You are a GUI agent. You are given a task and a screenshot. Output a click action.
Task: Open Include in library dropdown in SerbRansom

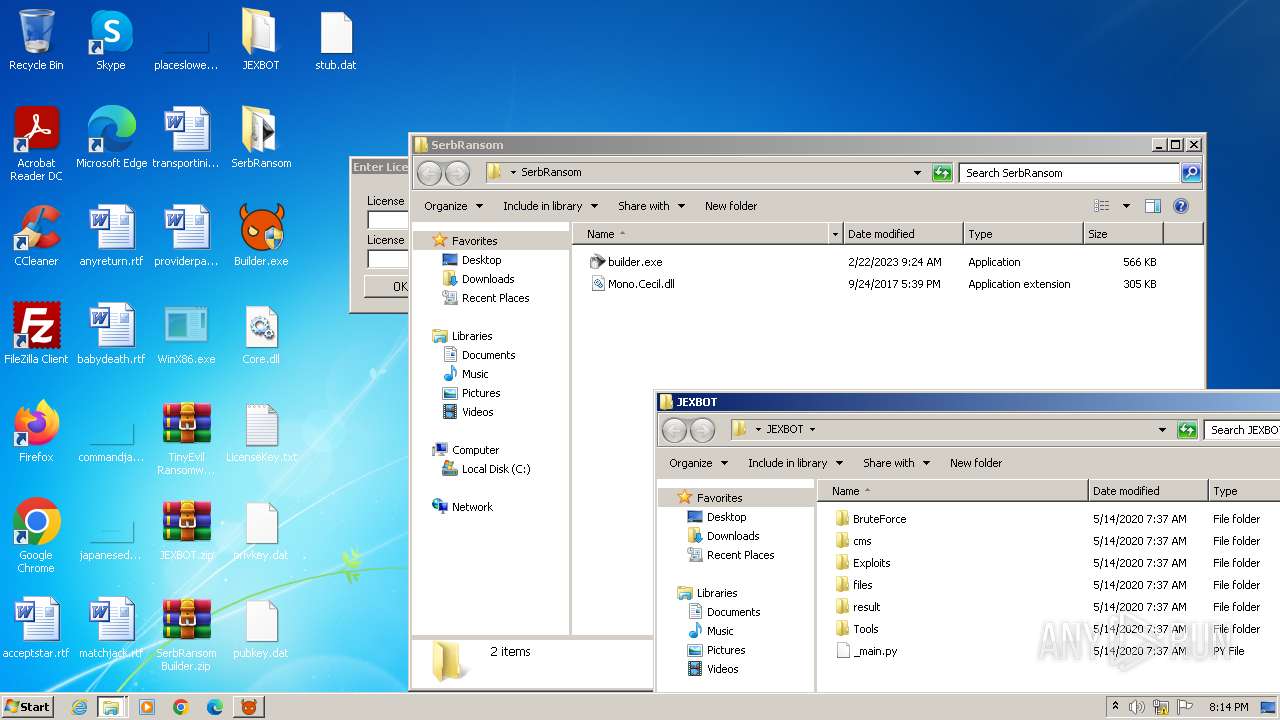[x=550, y=206]
